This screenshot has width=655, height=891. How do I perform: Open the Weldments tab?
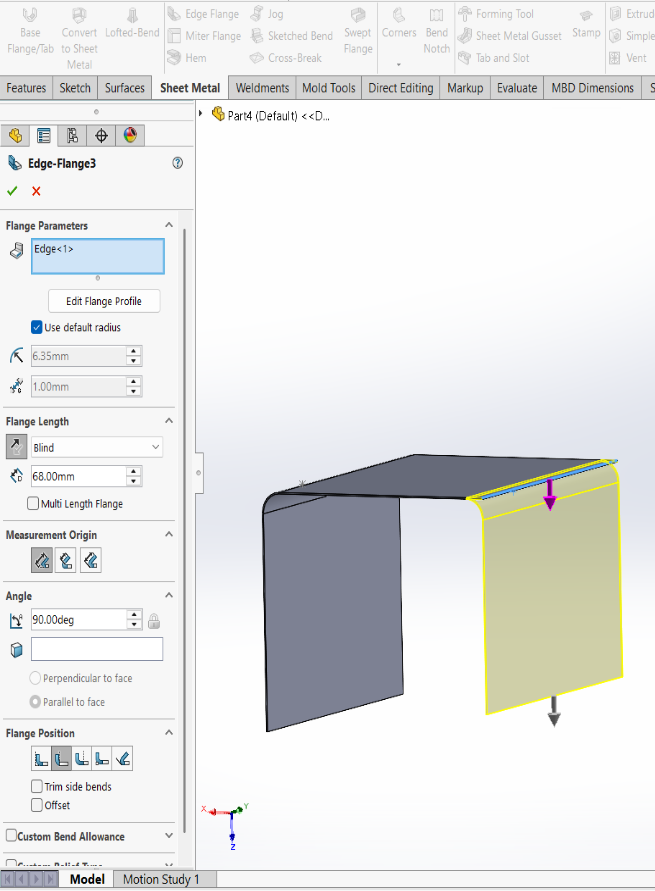262,88
